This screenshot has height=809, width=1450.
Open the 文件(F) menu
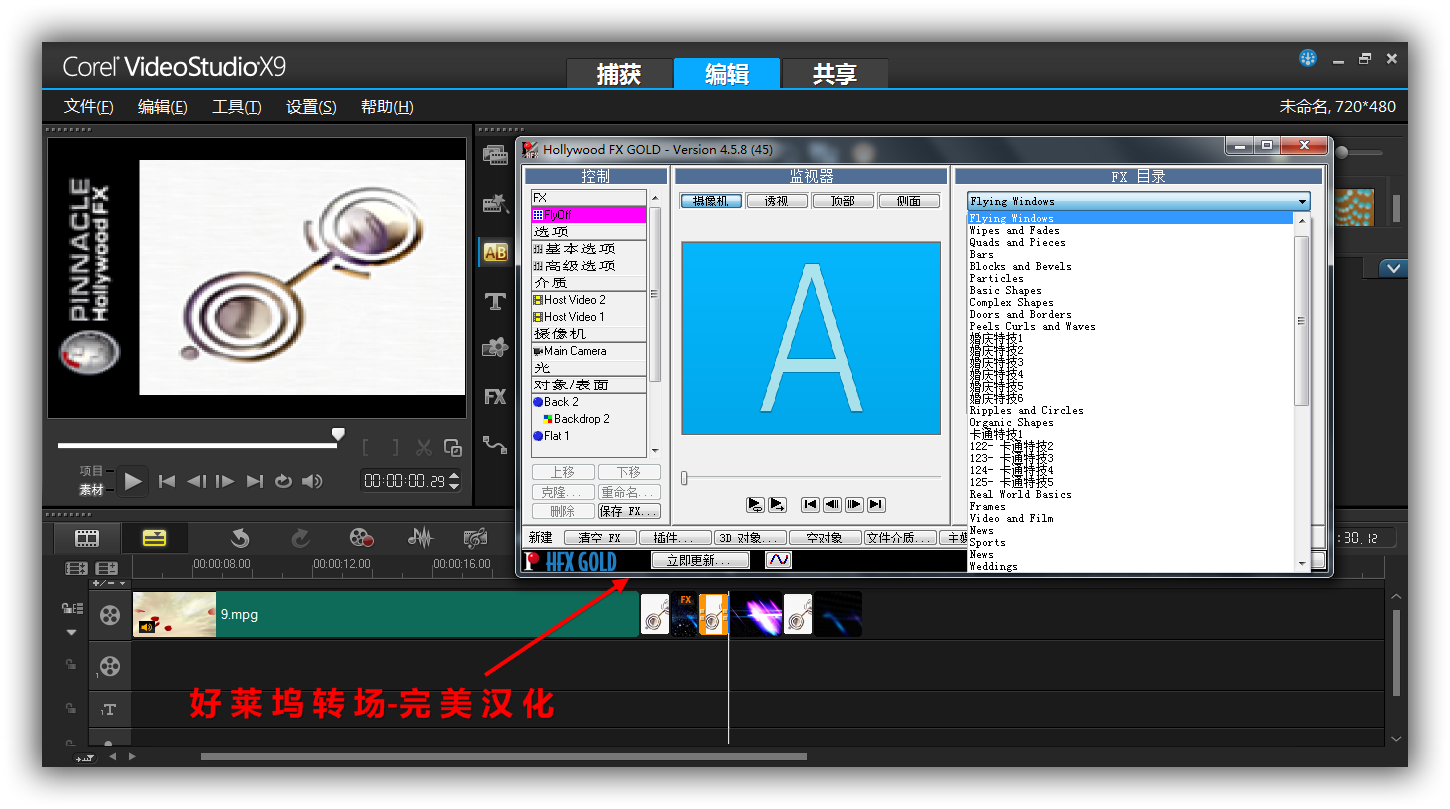click(x=88, y=107)
